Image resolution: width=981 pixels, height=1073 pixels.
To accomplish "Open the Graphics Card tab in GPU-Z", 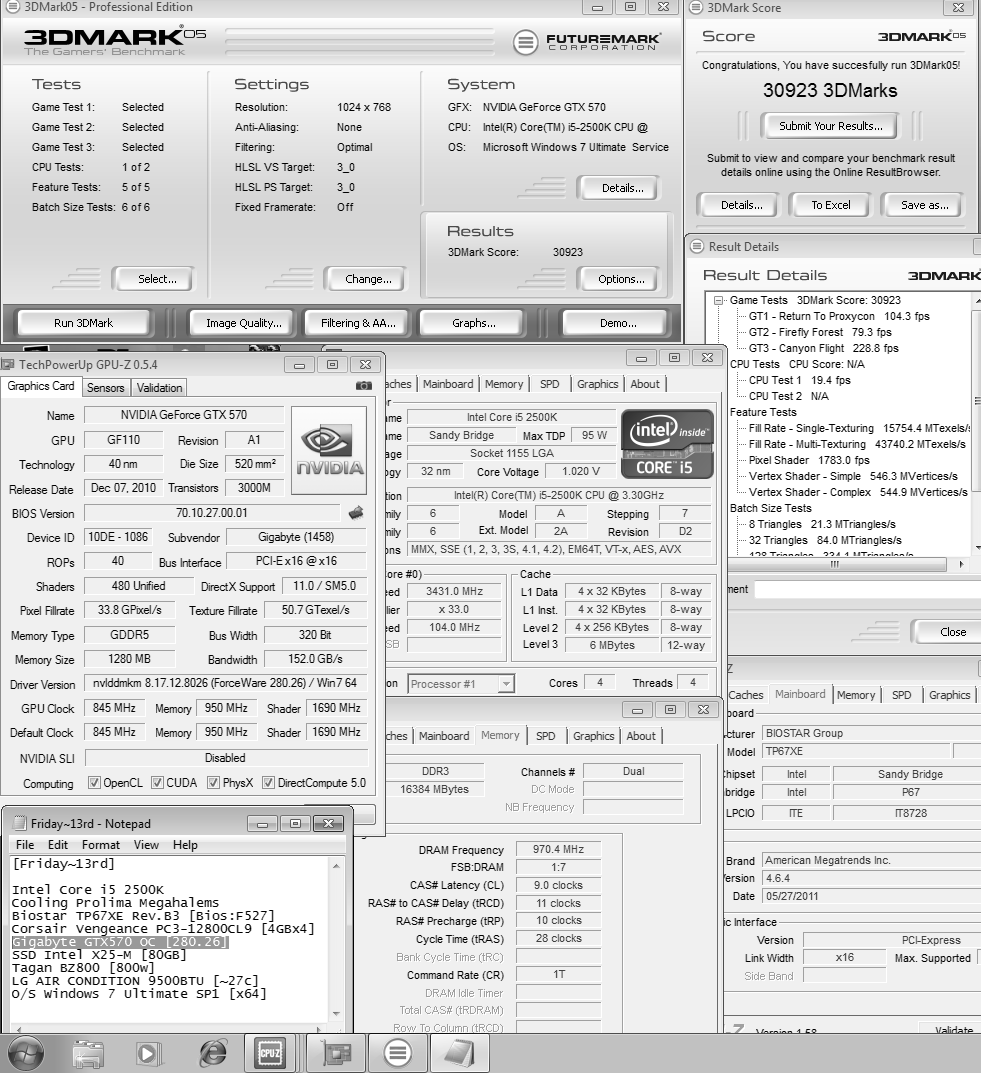I will point(41,386).
